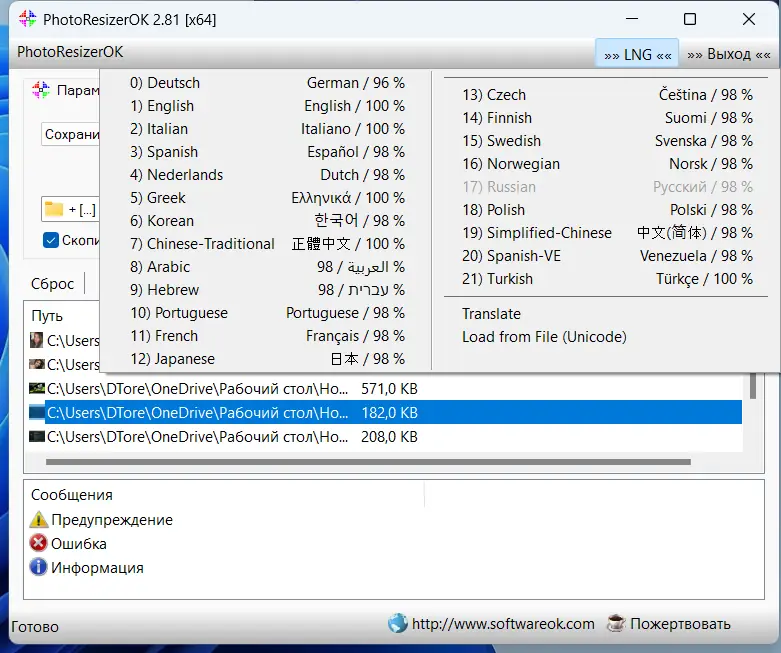Click the Информация info entry
781x653 pixels.
[97, 567]
